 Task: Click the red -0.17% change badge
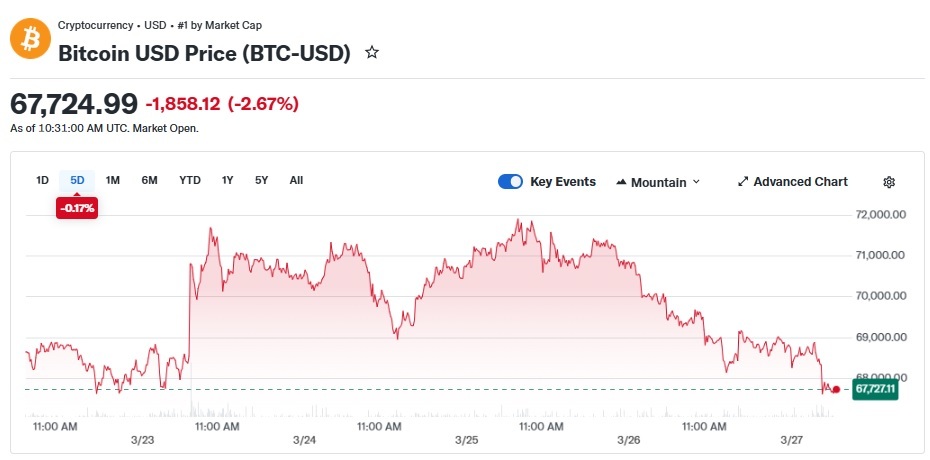[77, 208]
